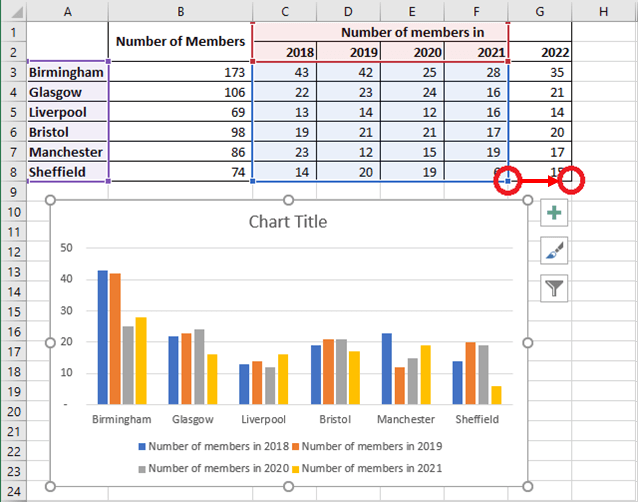Image resolution: width=638 pixels, height=502 pixels.
Task: Click the legend entry 'Number of members in 2018'
Action: pyautogui.click(x=214, y=446)
